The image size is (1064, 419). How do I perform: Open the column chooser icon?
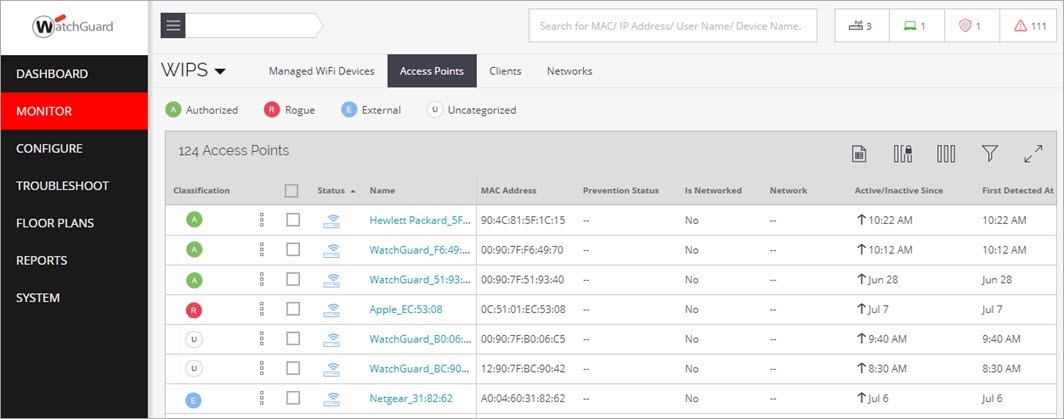tap(946, 154)
